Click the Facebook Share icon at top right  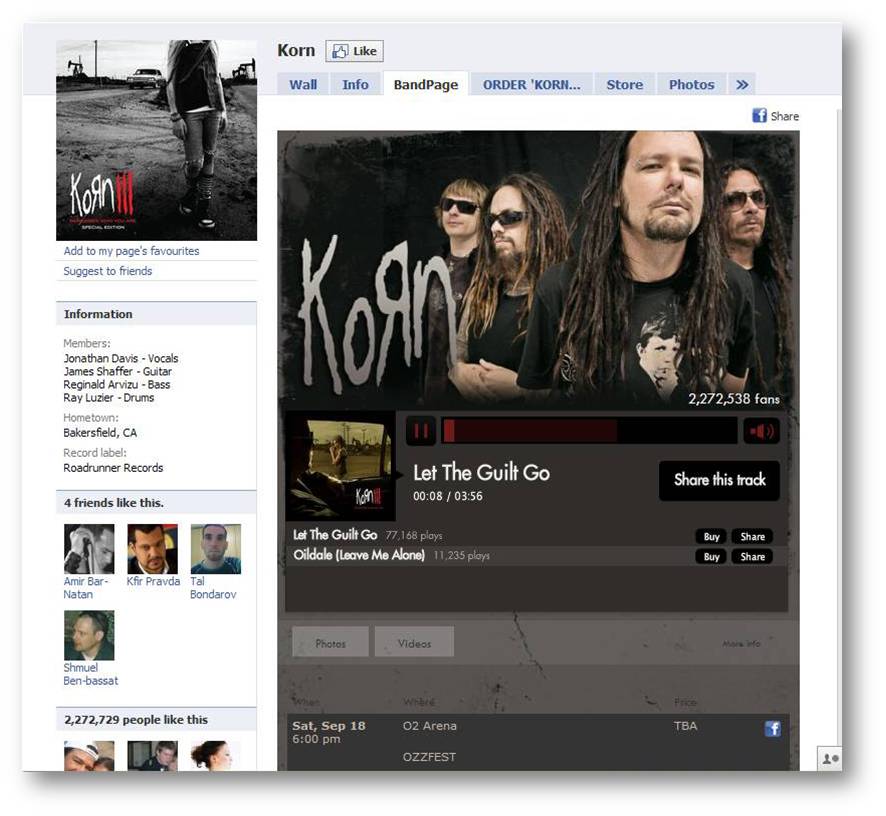[759, 116]
